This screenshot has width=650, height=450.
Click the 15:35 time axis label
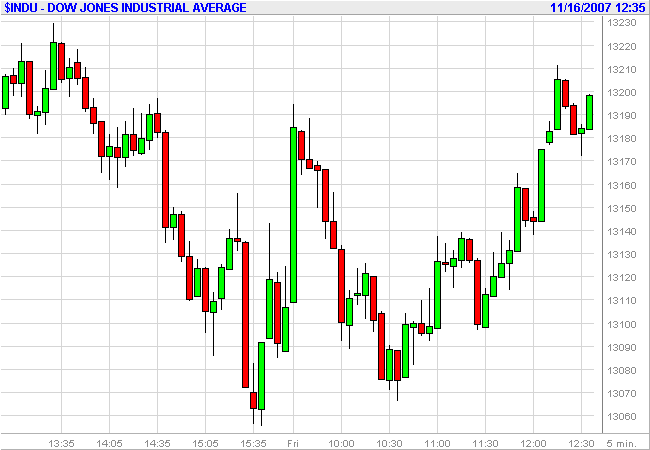tap(253, 444)
